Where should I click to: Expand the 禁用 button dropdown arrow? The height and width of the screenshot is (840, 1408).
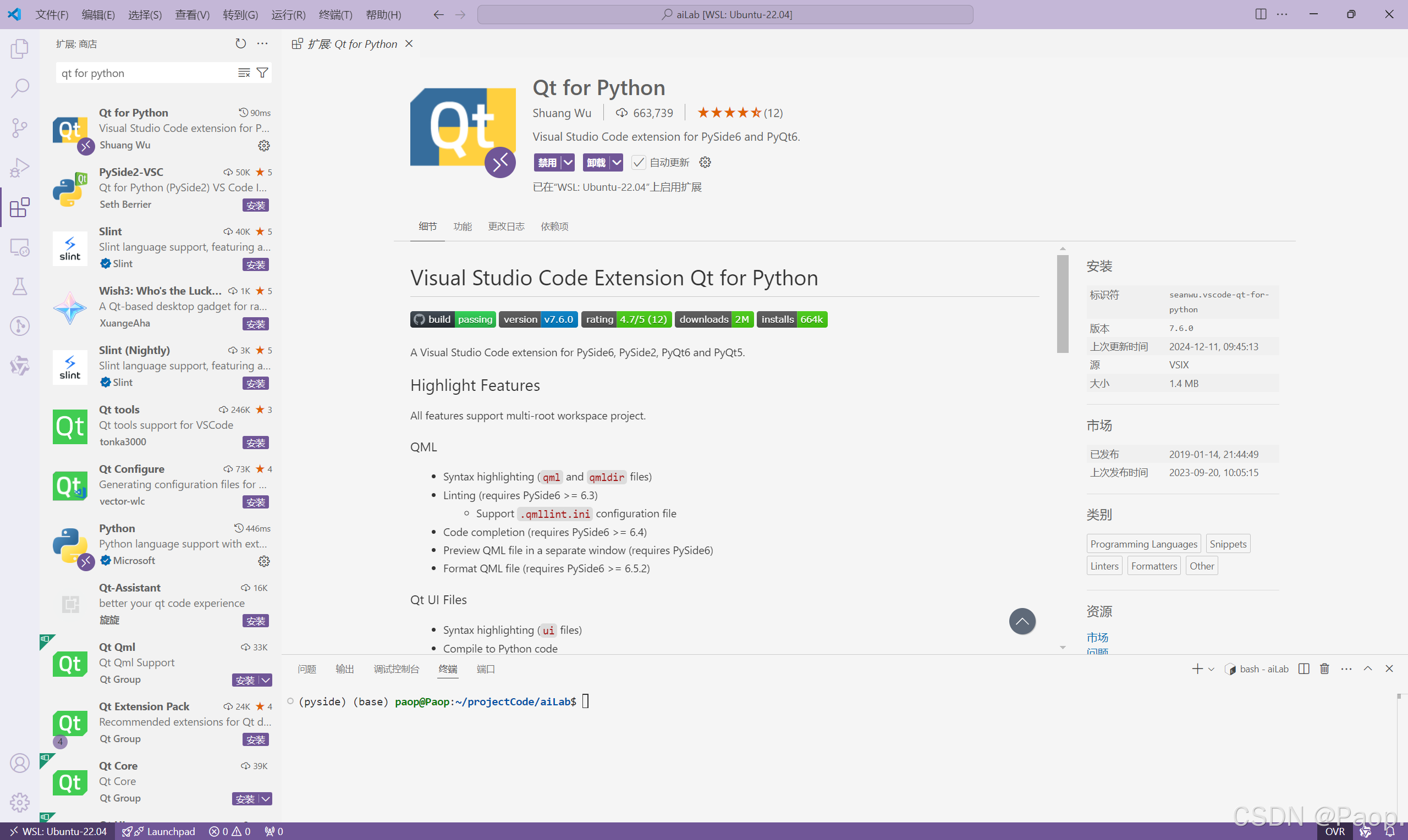point(568,163)
